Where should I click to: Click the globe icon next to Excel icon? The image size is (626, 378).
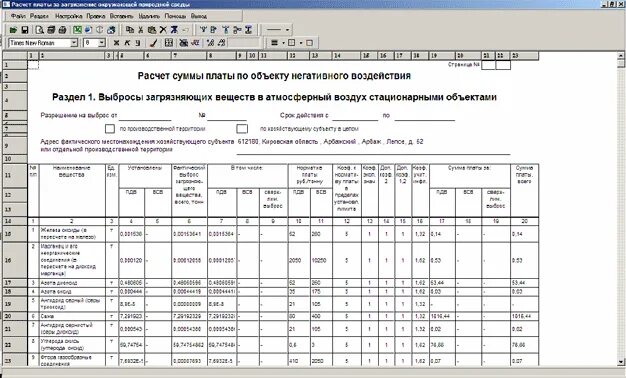coord(89,30)
